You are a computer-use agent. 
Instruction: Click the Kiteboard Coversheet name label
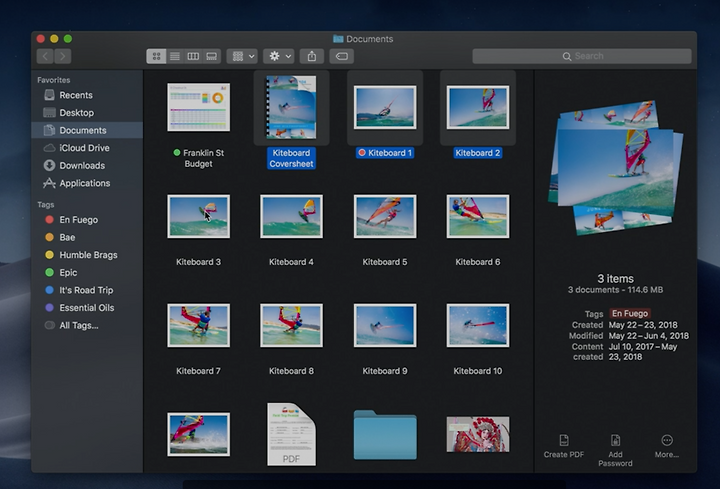291,158
